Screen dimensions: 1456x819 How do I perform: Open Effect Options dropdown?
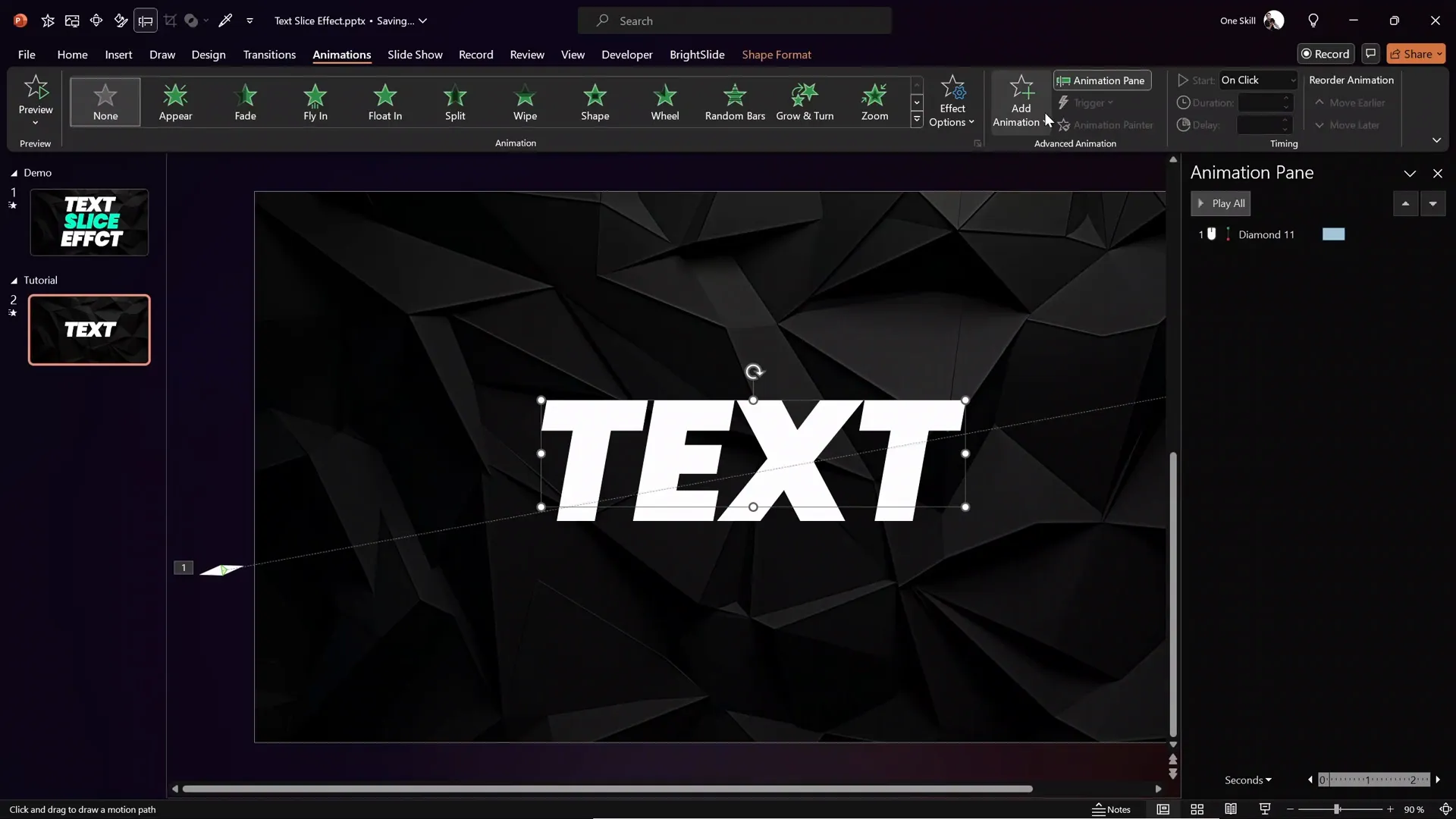click(x=952, y=101)
